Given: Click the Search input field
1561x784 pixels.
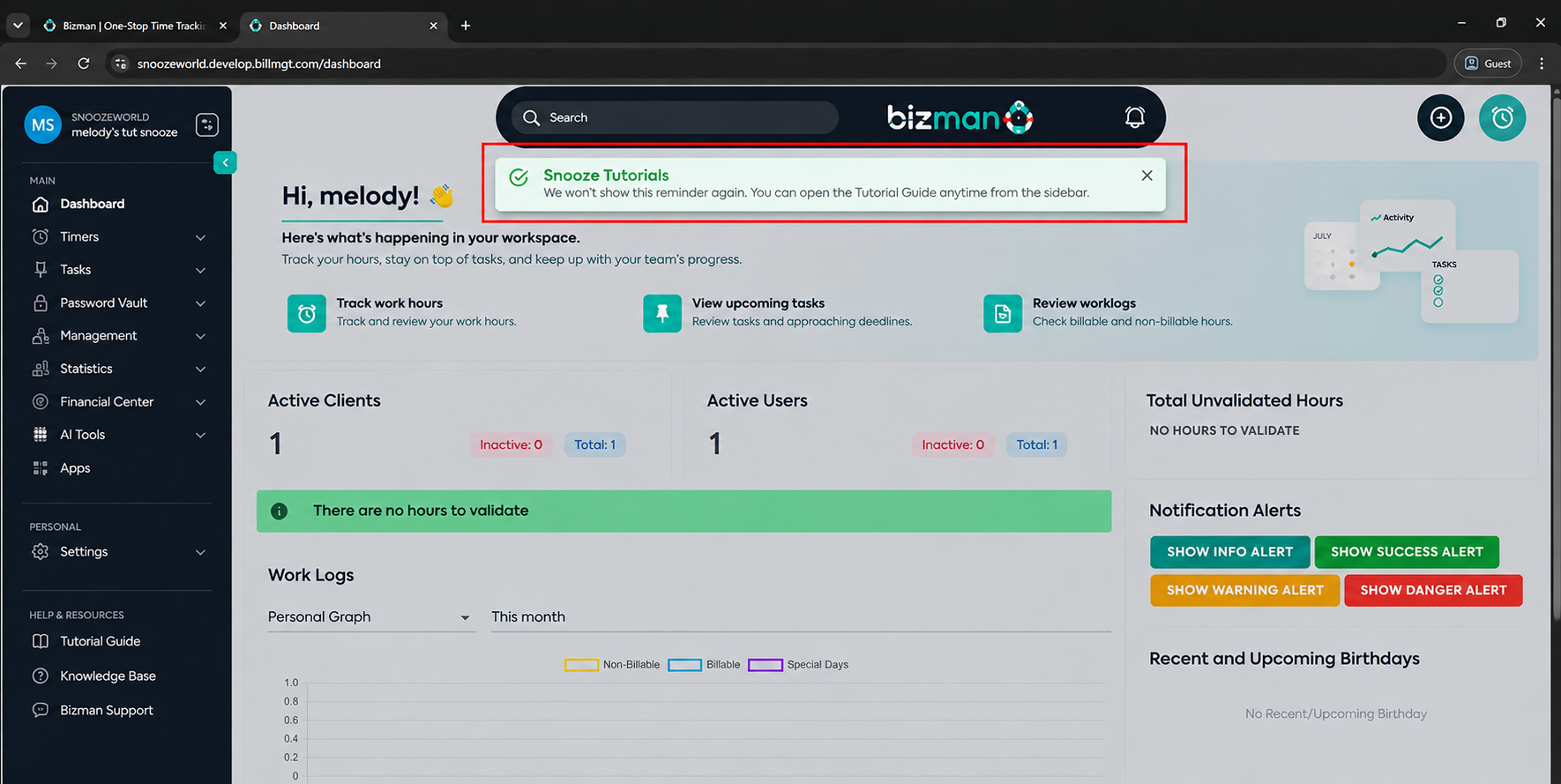Looking at the screenshot, I should pyautogui.click(x=675, y=117).
